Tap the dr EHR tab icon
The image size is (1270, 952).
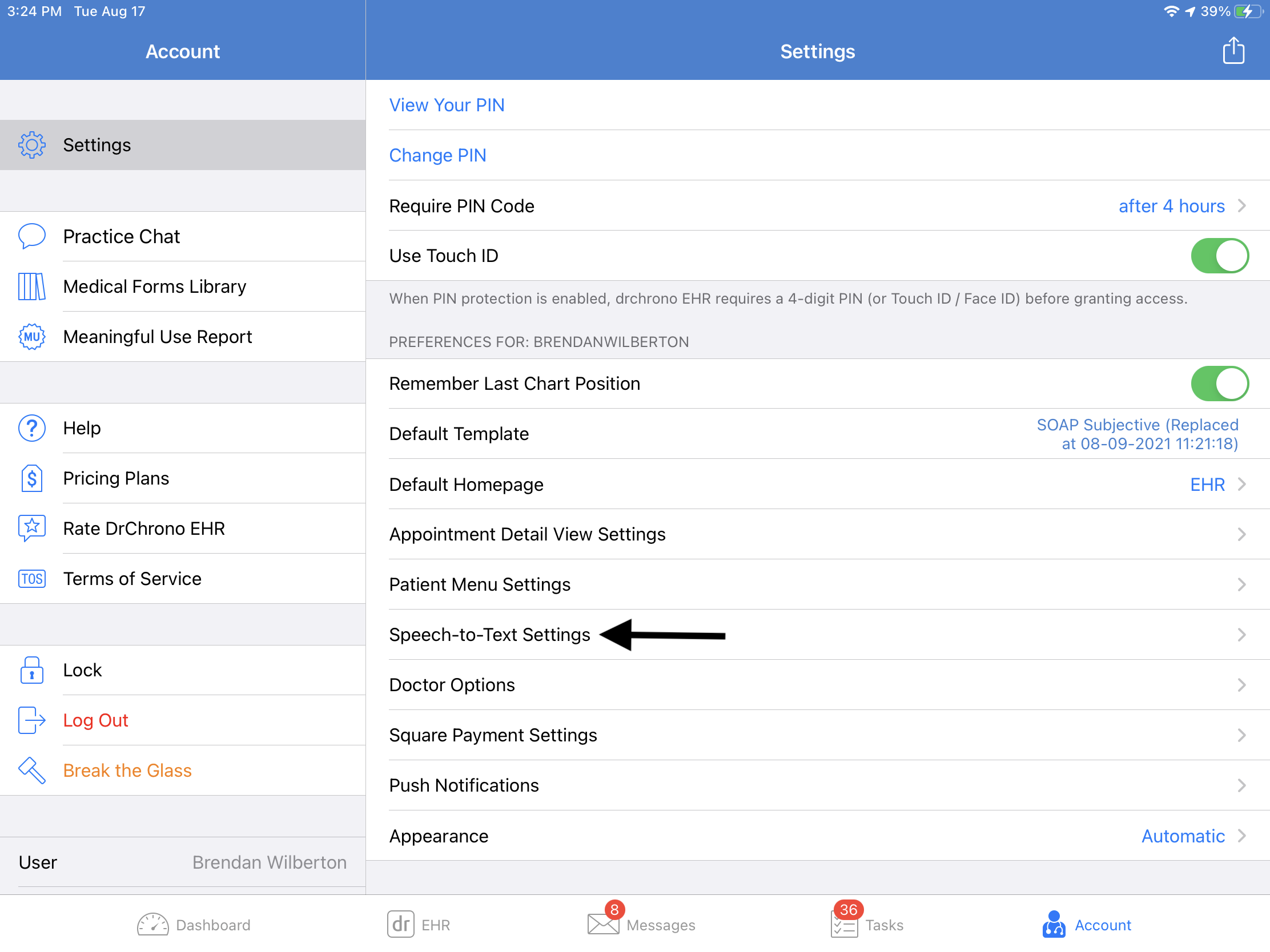coord(400,925)
